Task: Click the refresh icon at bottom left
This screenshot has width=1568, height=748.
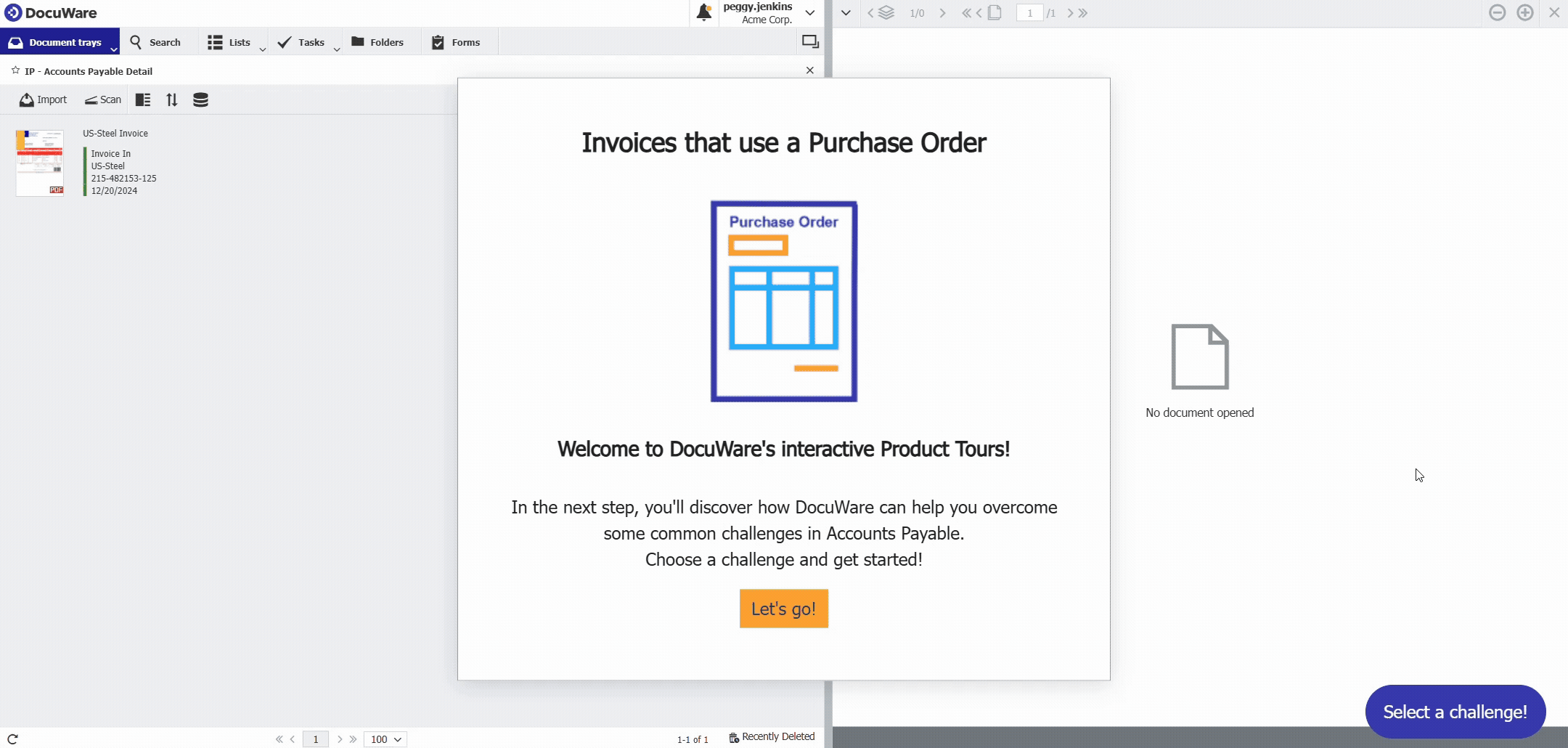Action: tap(12, 739)
